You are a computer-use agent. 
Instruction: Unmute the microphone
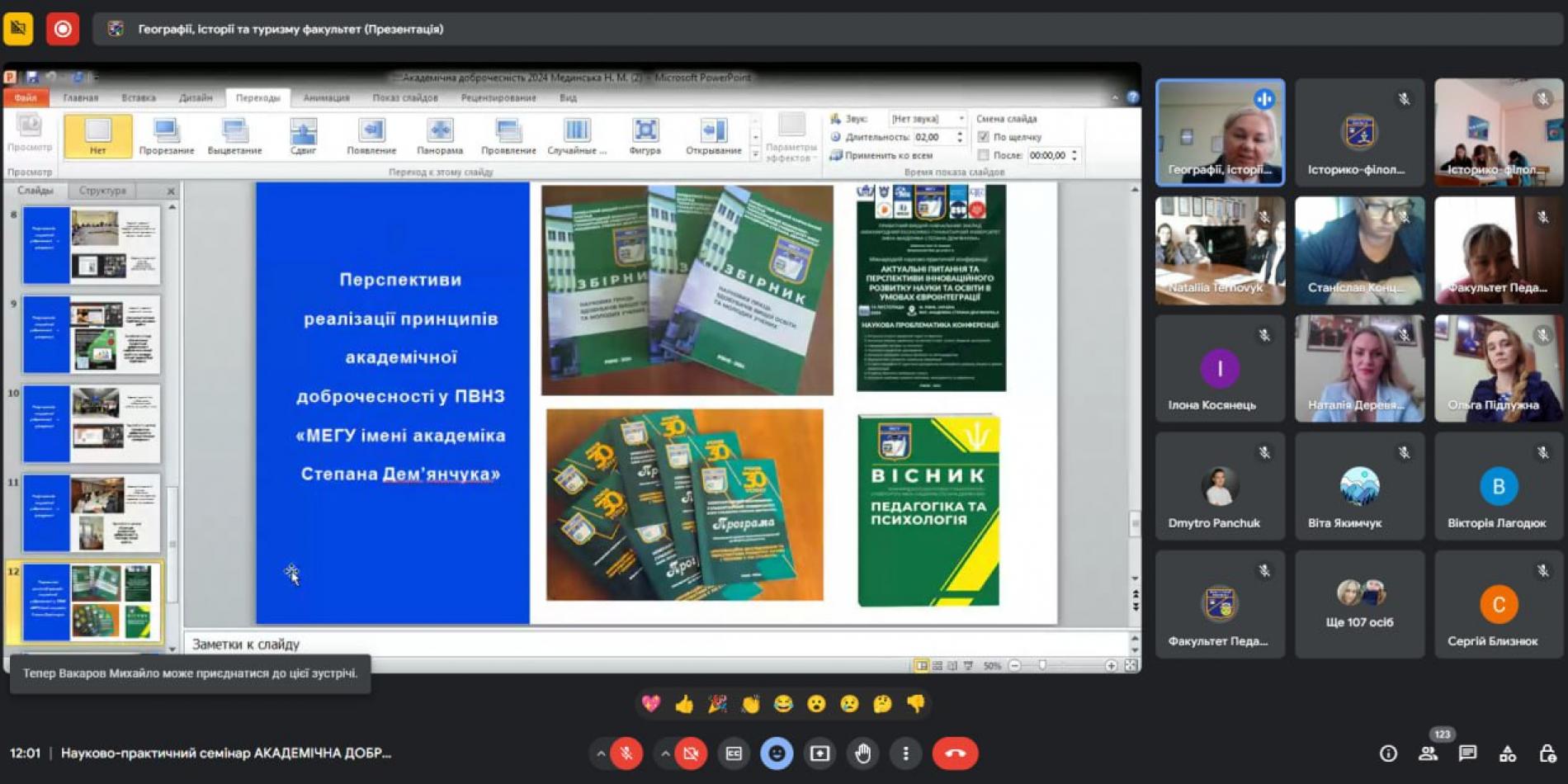click(626, 753)
